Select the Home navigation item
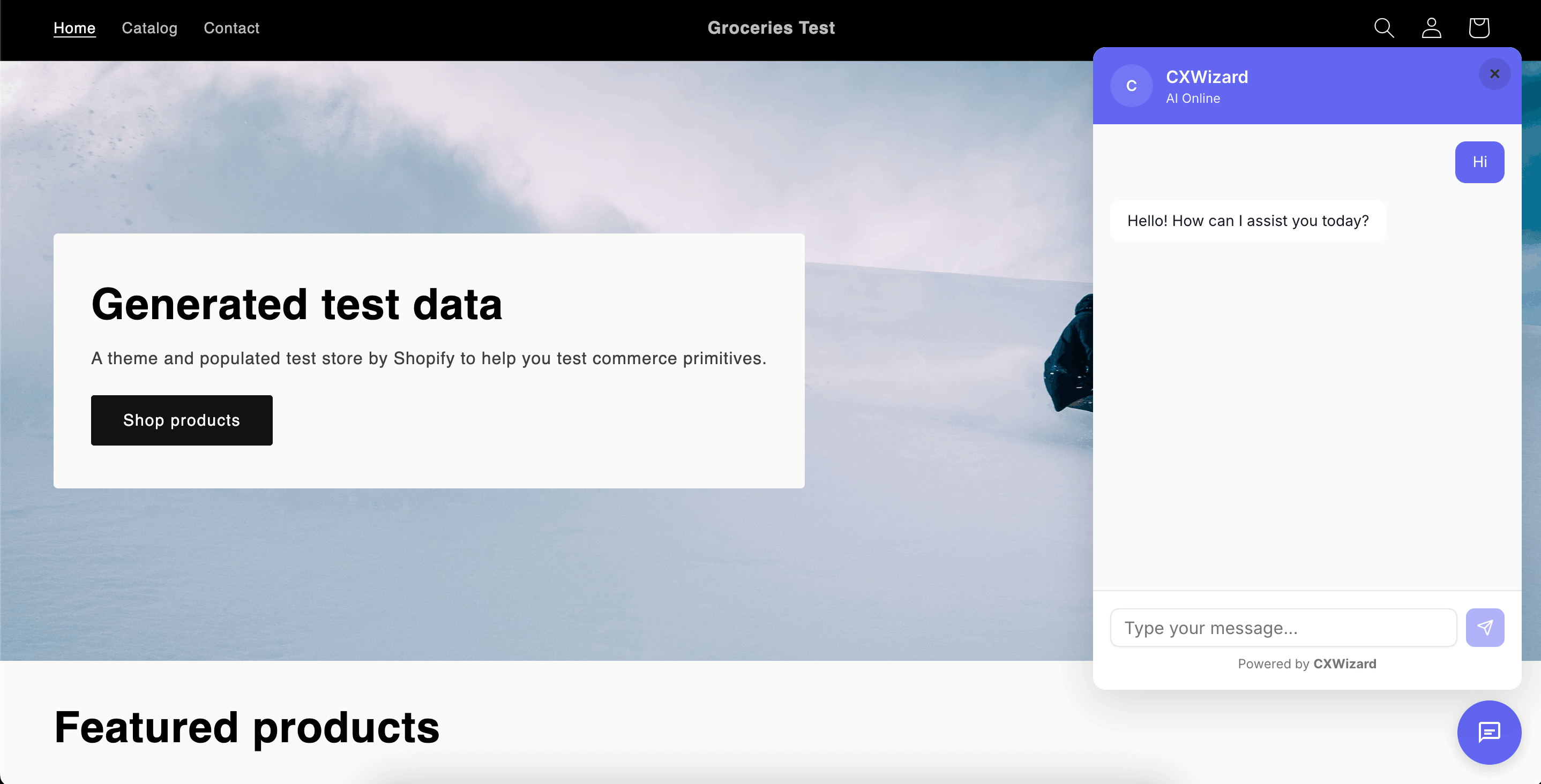 74,27
